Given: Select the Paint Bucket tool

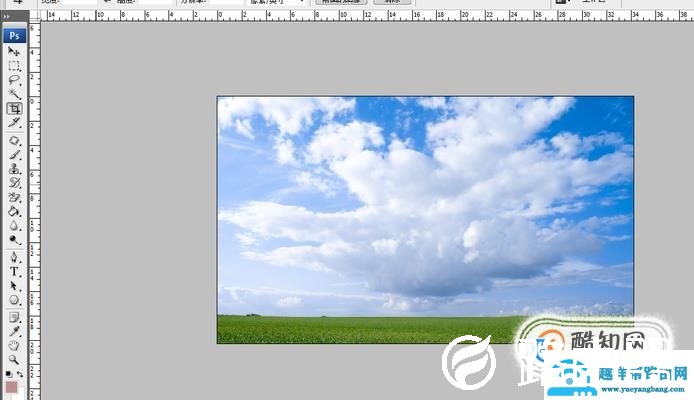Looking at the screenshot, I should pyautogui.click(x=14, y=211).
